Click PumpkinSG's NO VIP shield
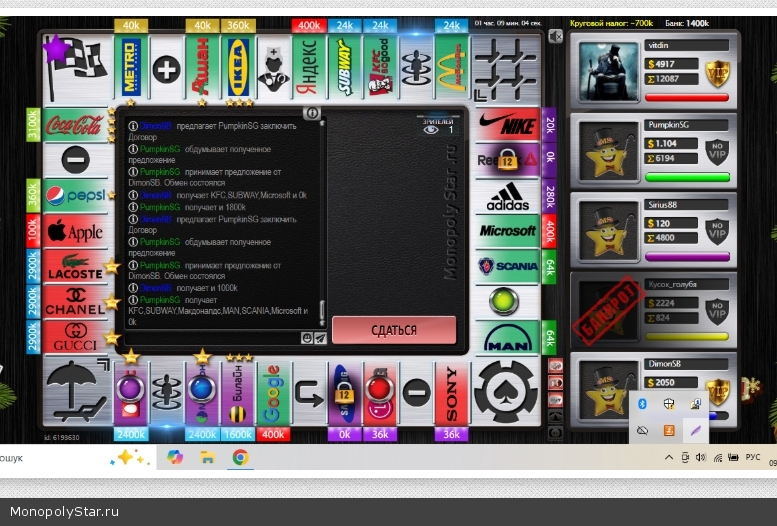 [x=717, y=152]
